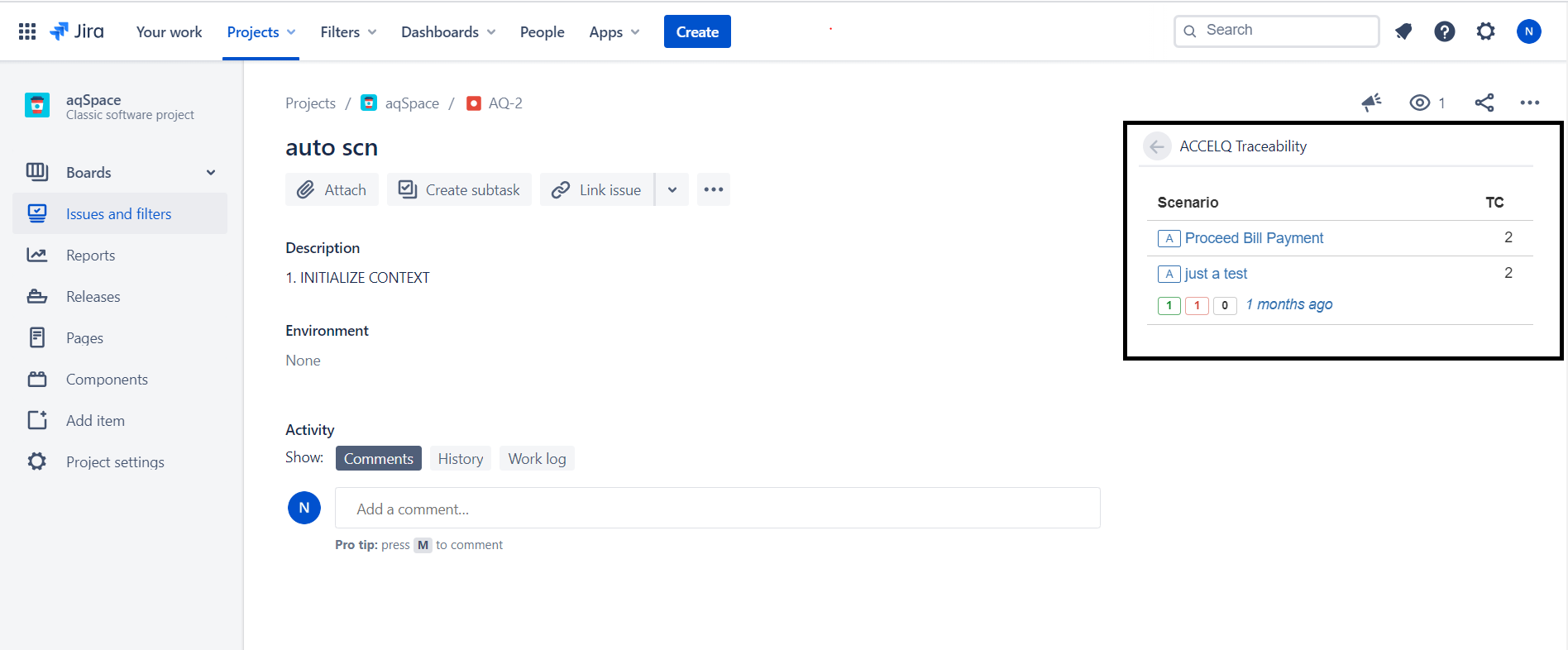Click the green passed count badge
This screenshot has width=1568, height=650.
coord(1169,306)
